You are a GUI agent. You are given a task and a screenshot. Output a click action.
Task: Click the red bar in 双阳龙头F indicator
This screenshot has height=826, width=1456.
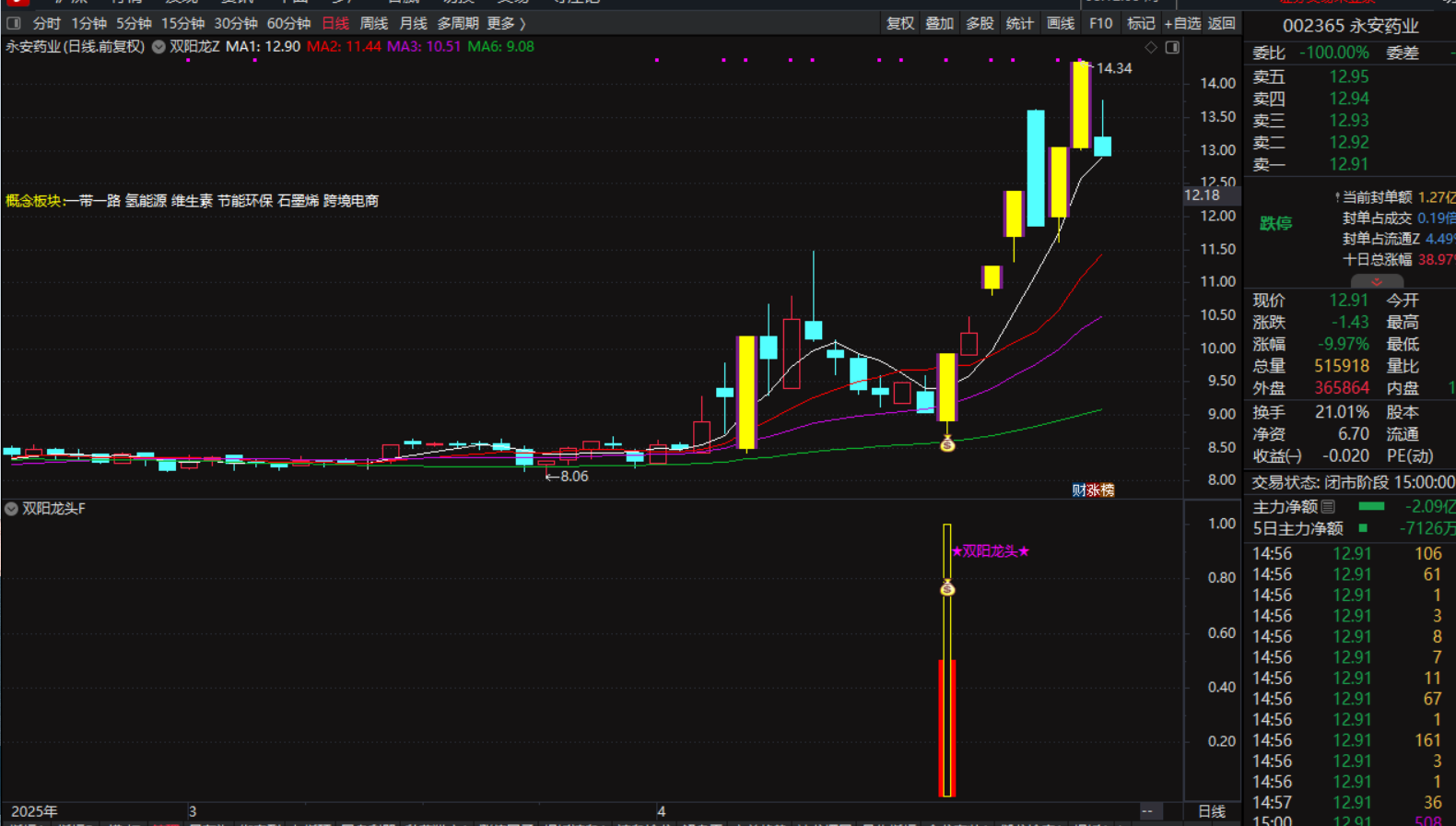[x=947, y=726]
